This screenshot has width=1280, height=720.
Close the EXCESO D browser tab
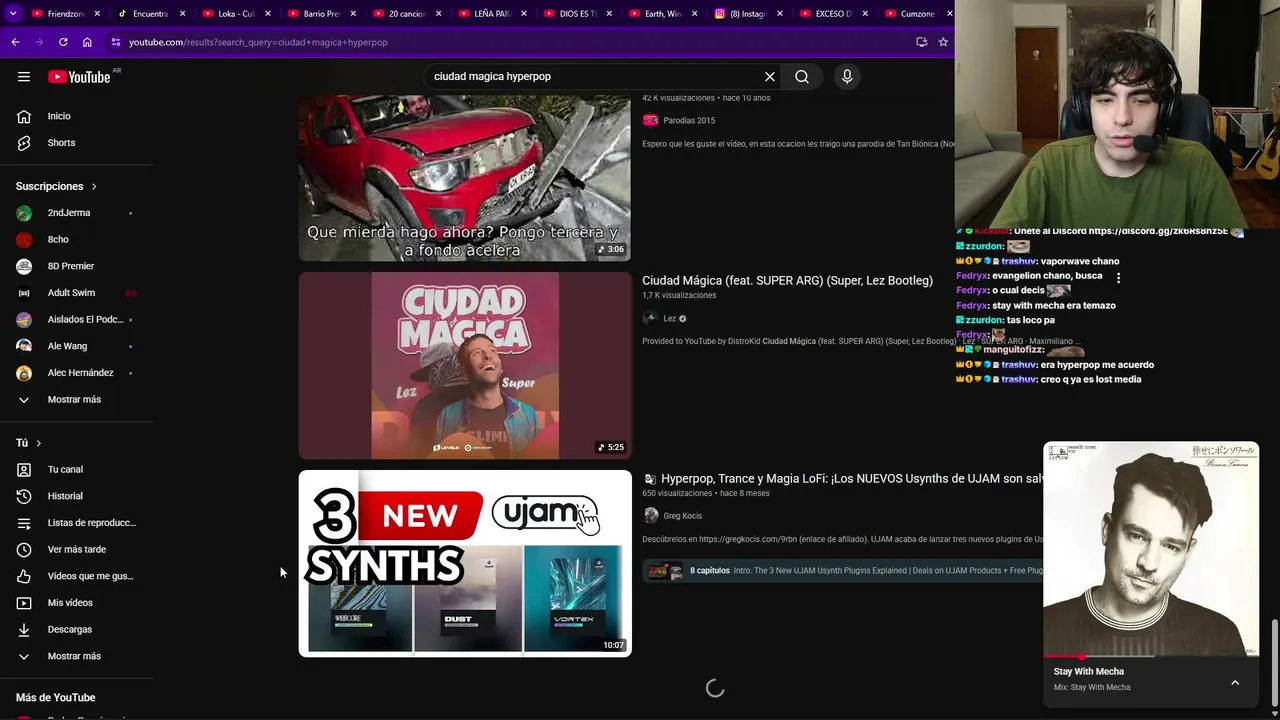coord(864,14)
